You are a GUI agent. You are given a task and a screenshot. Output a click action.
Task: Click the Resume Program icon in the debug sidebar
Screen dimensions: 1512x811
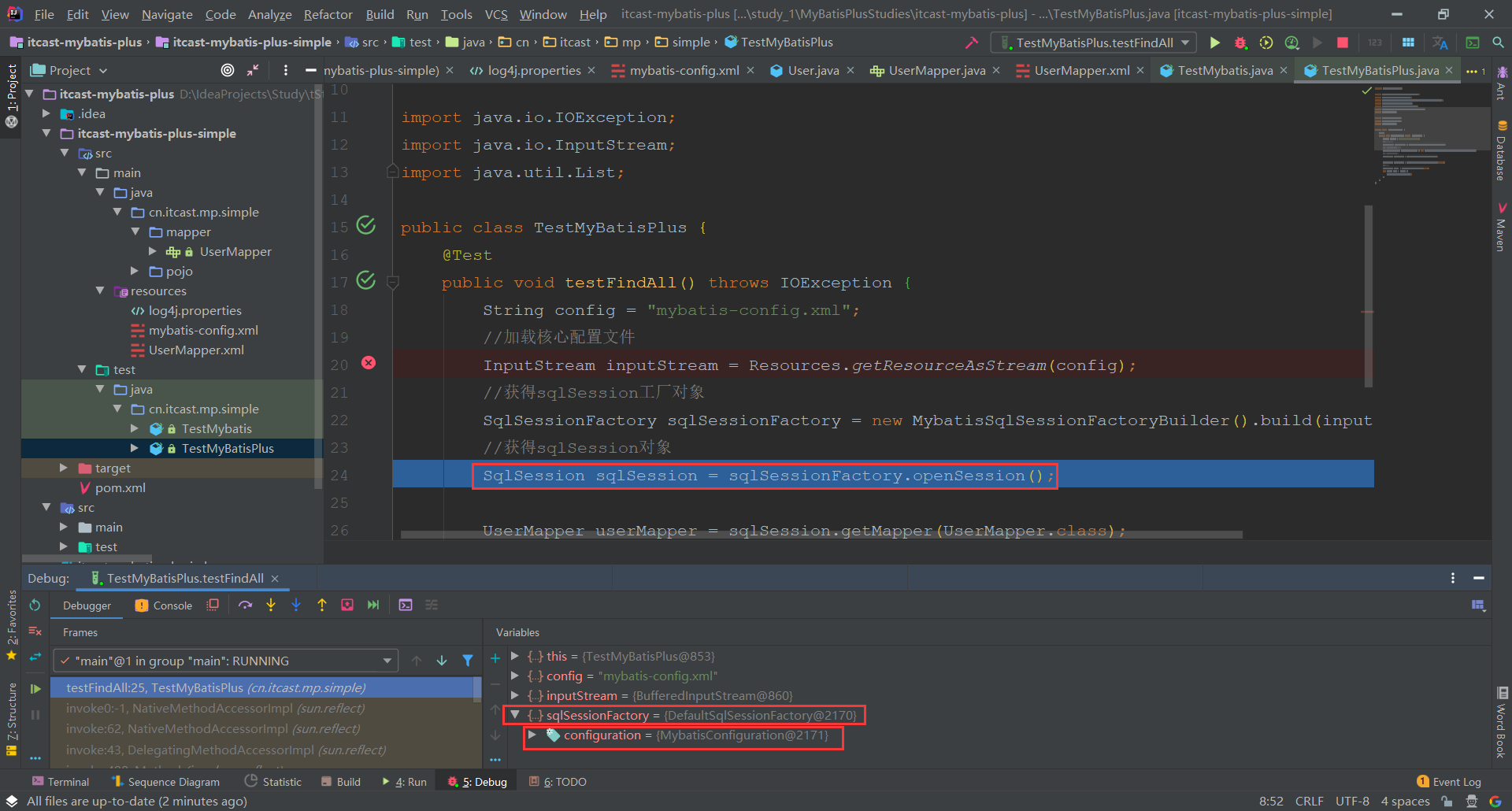pos(35,689)
